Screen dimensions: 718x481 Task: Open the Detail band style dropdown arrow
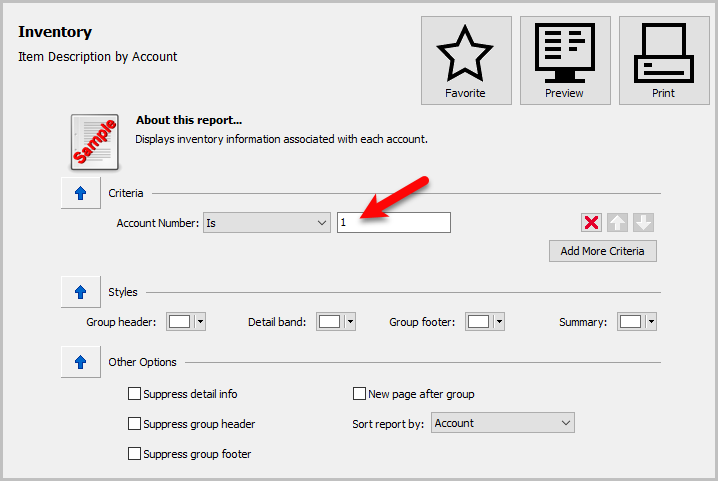point(350,322)
